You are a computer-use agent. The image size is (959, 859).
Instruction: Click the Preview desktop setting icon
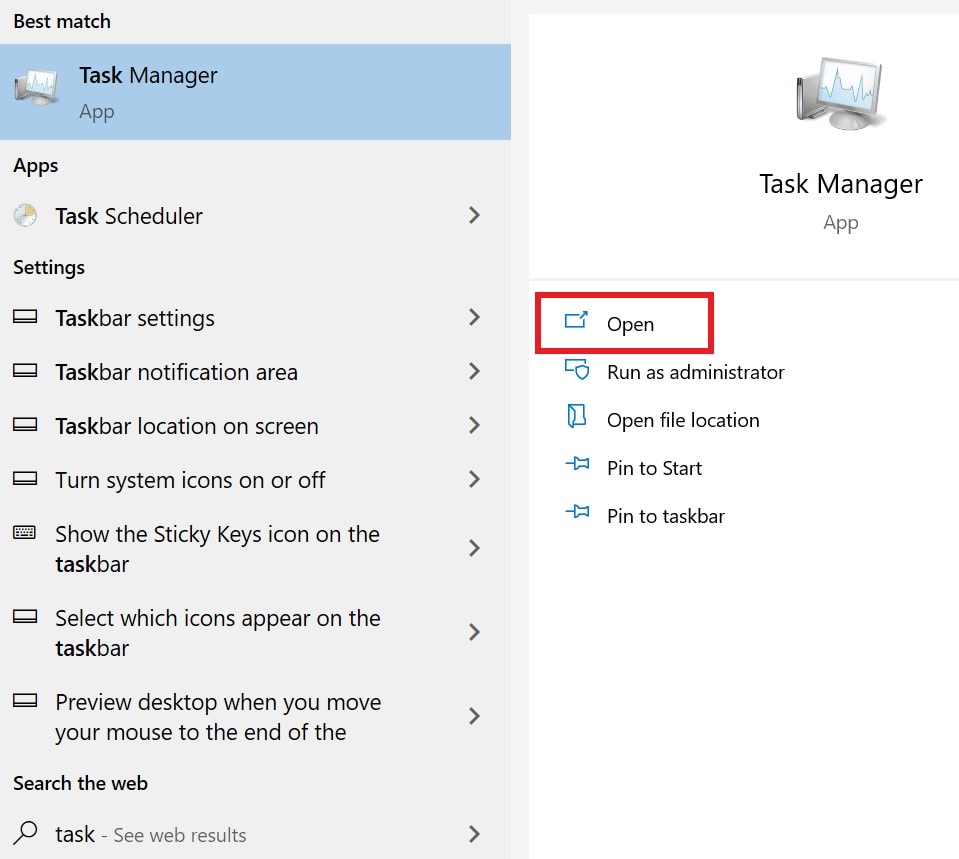coord(25,700)
